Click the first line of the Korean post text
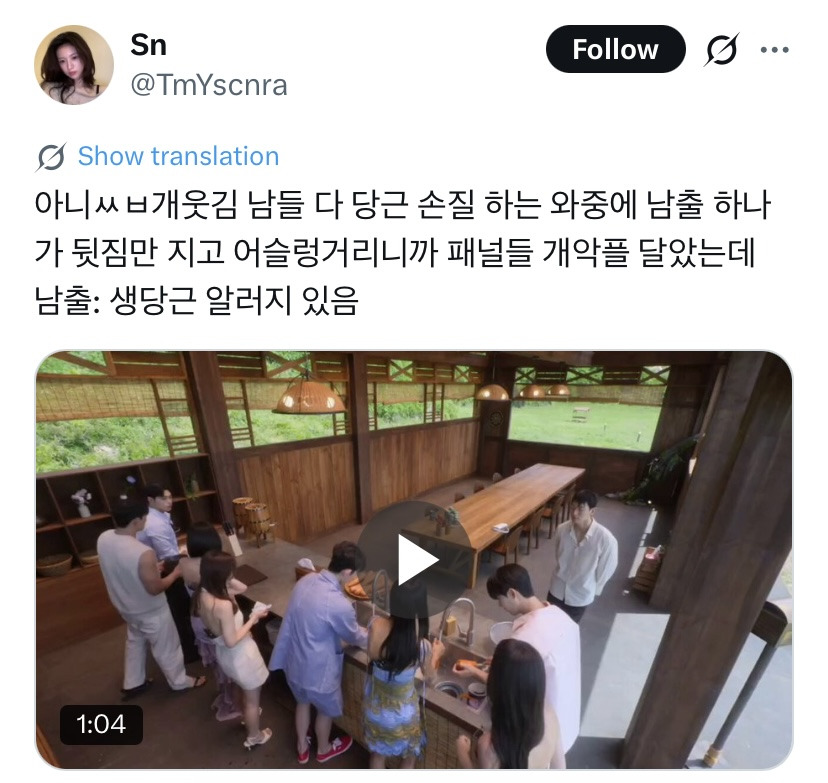 coord(402,204)
